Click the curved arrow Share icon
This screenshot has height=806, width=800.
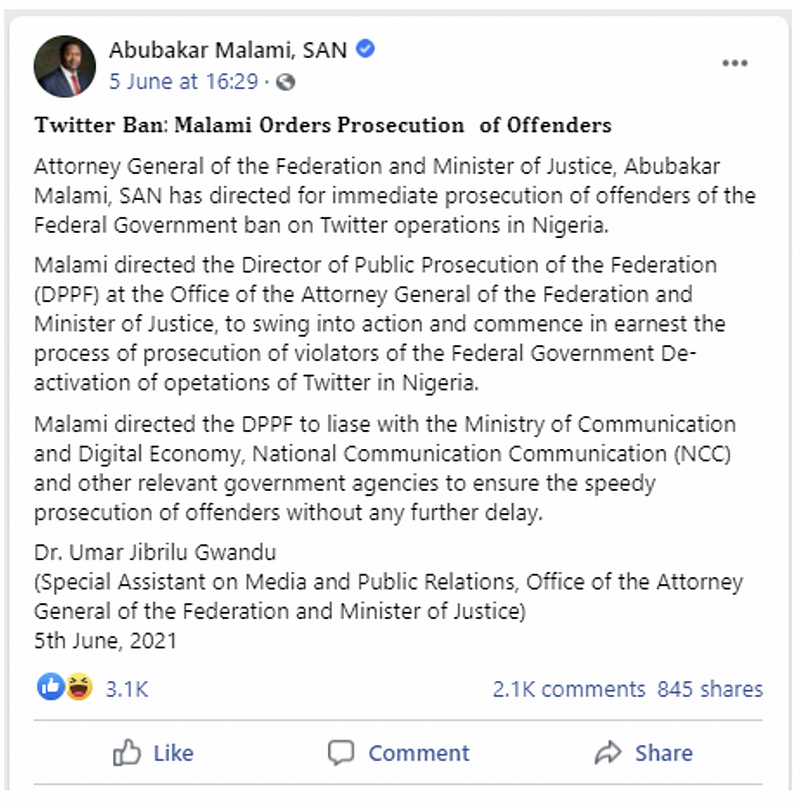coord(608,753)
